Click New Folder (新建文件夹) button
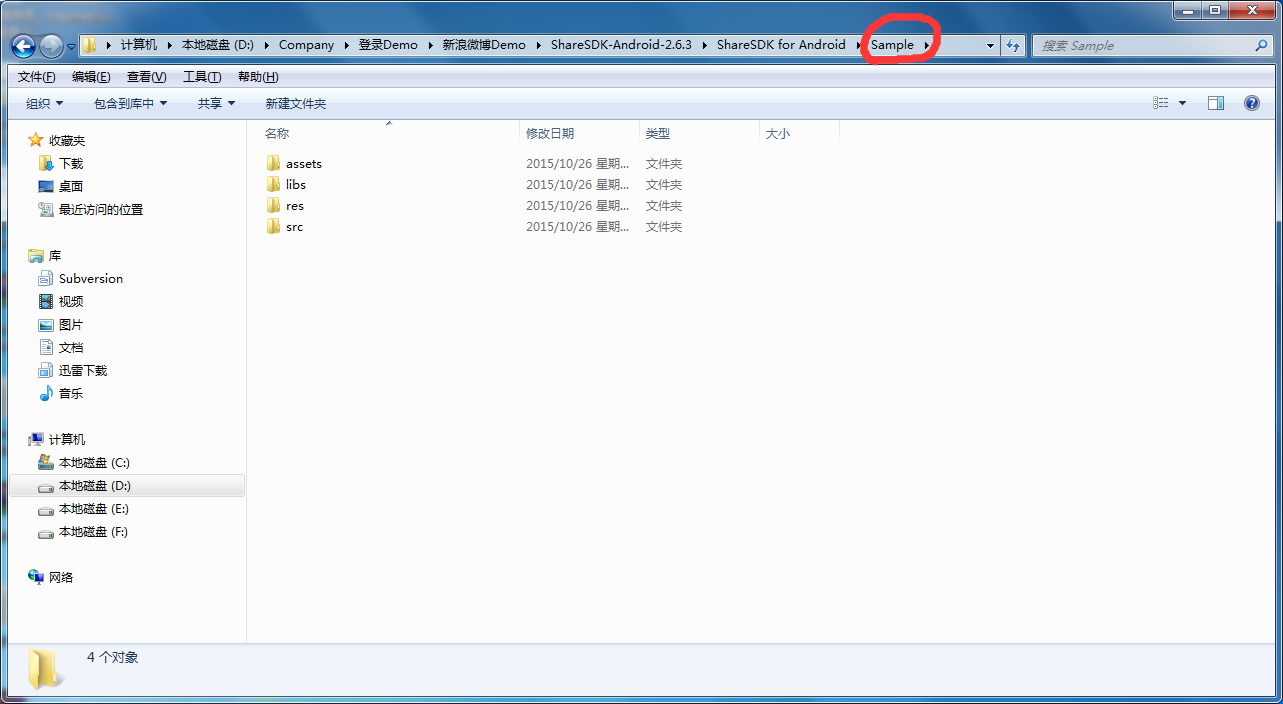 click(x=296, y=103)
